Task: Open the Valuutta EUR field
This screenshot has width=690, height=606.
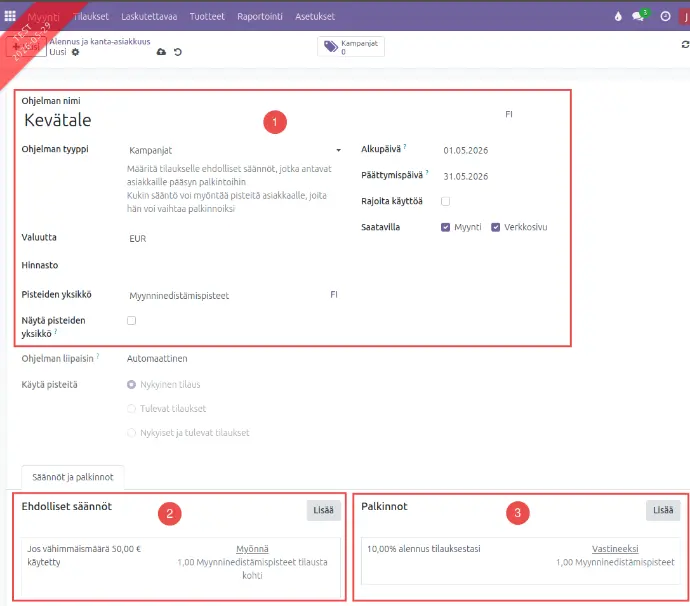Action: pos(235,239)
